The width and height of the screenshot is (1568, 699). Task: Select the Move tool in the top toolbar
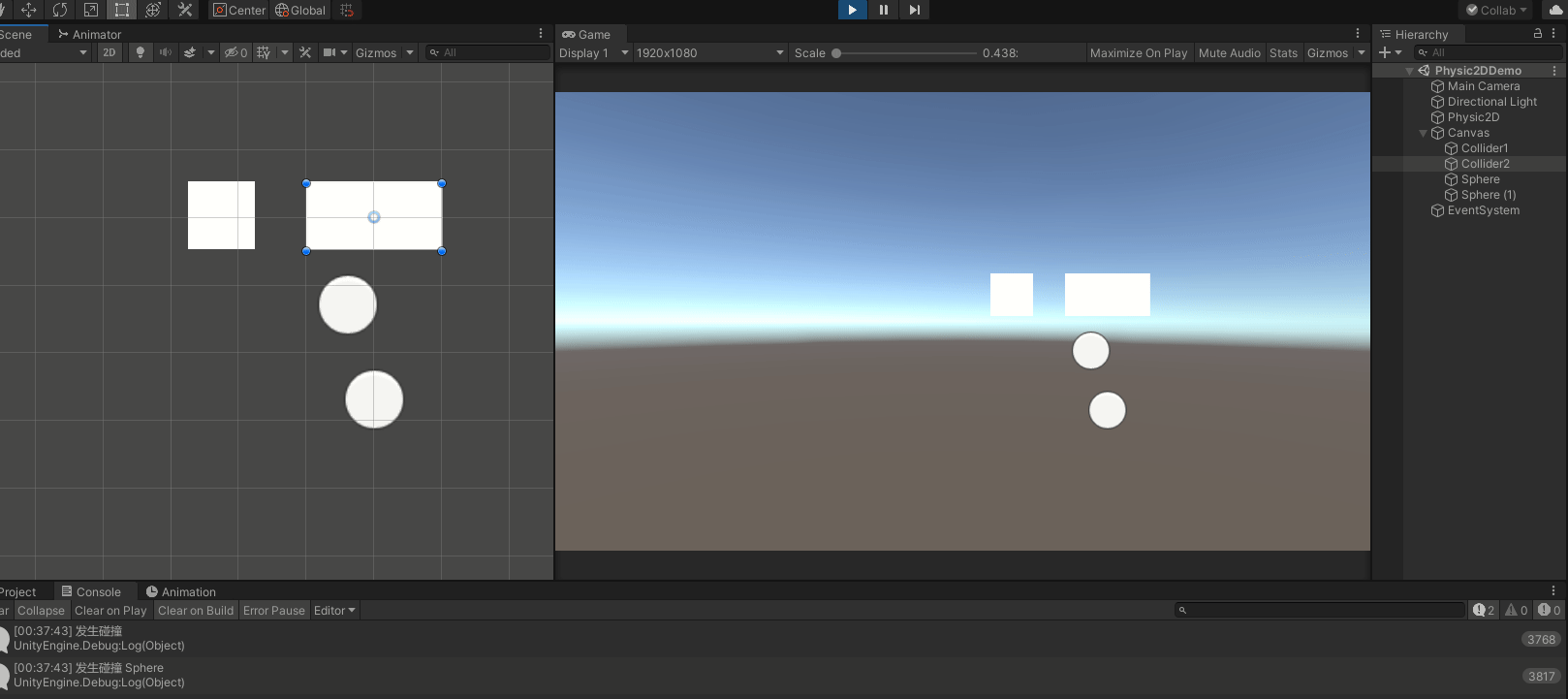(28, 10)
